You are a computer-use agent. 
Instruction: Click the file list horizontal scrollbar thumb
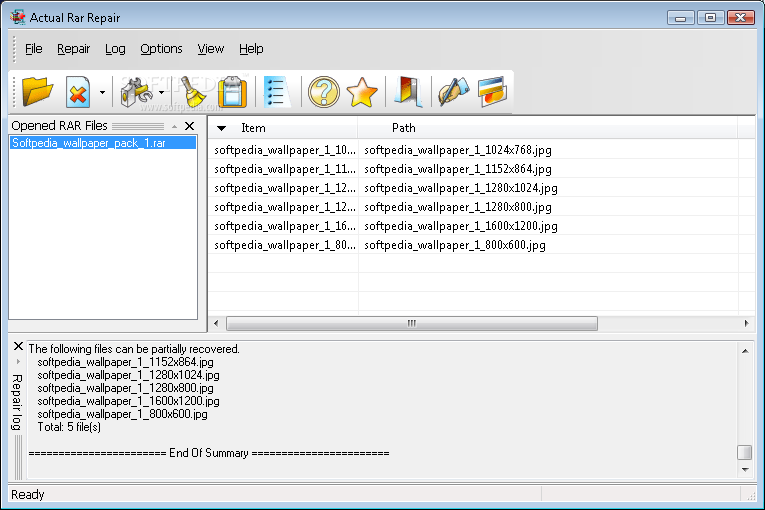point(412,323)
